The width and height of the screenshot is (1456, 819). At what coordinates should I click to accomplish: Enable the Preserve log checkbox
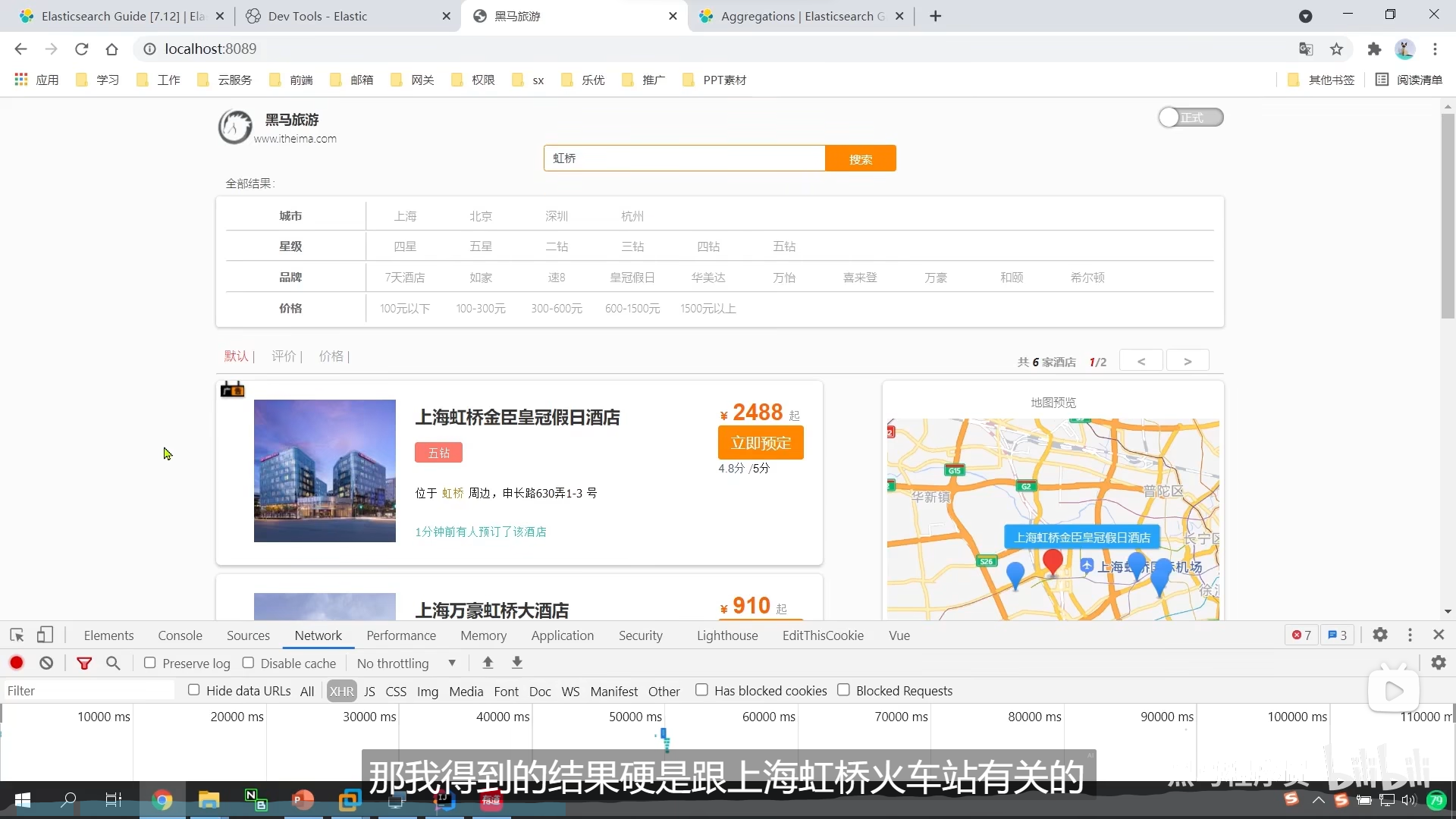click(x=150, y=663)
